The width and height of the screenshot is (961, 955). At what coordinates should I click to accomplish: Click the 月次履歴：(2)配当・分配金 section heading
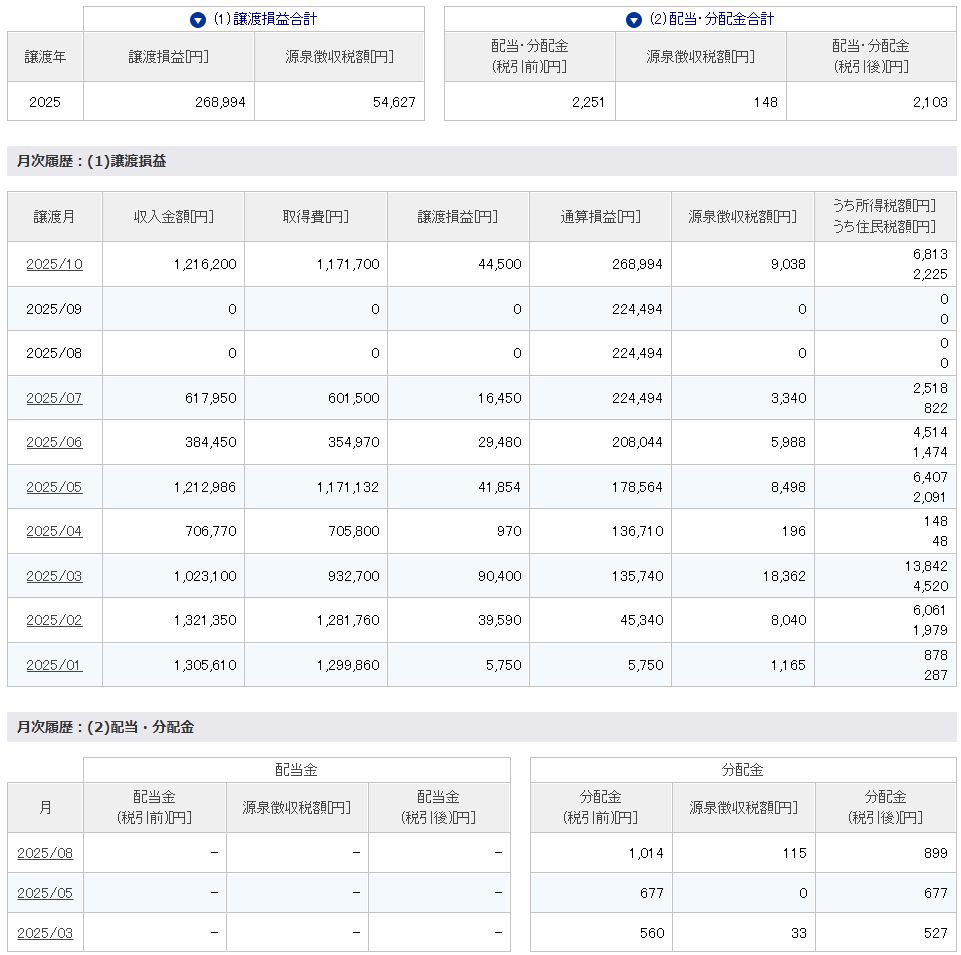(x=105, y=727)
